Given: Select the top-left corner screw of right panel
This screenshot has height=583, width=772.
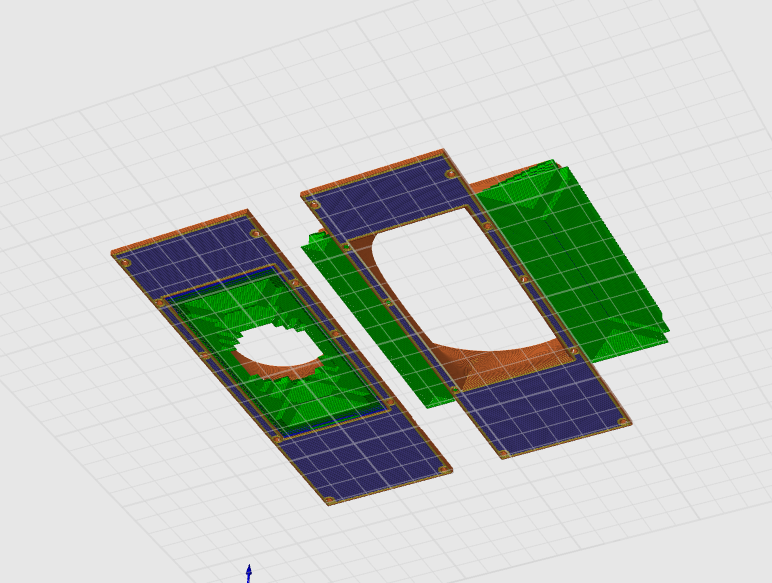Looking at the screenshot, I should [x=314, y=205].
